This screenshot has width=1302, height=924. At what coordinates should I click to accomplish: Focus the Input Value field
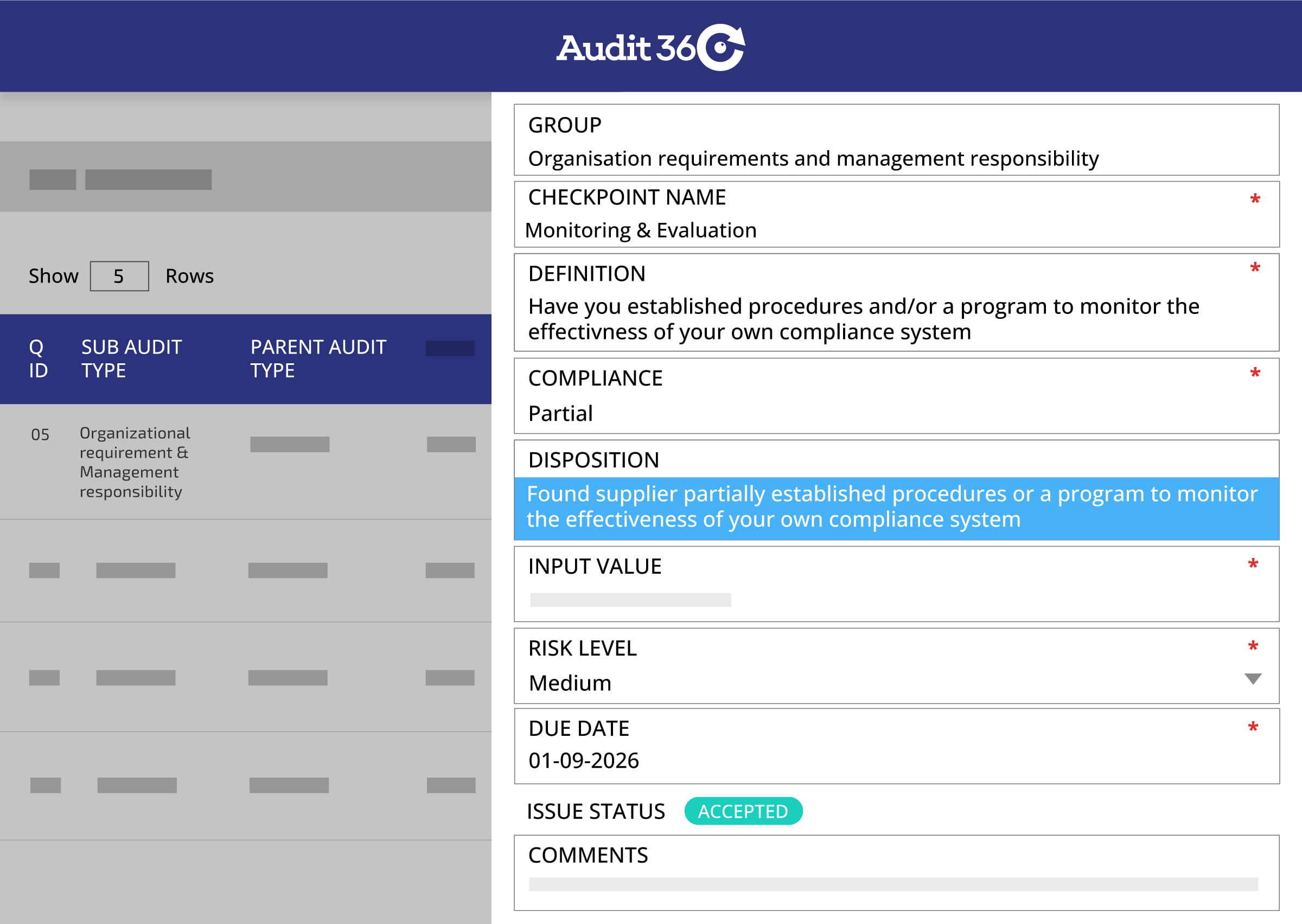tap(896, 584)
